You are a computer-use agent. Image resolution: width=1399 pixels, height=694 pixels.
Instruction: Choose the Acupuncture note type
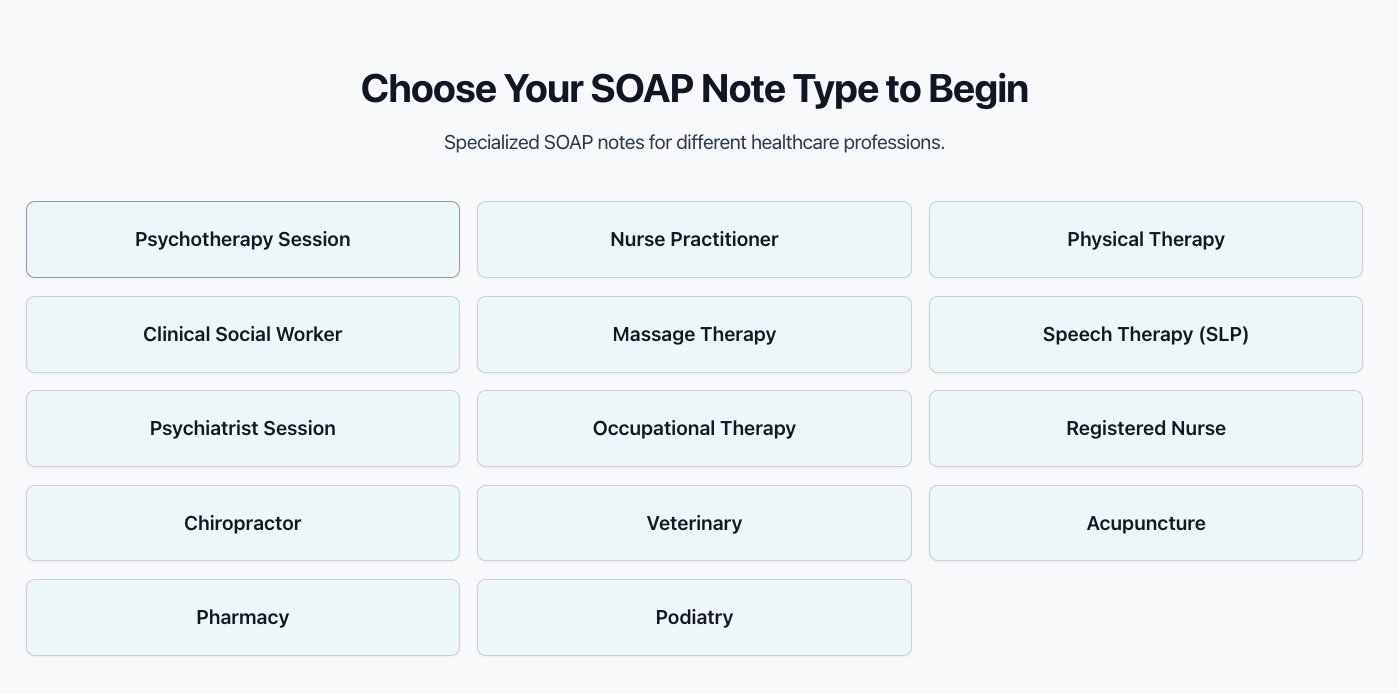(1145, 523)
